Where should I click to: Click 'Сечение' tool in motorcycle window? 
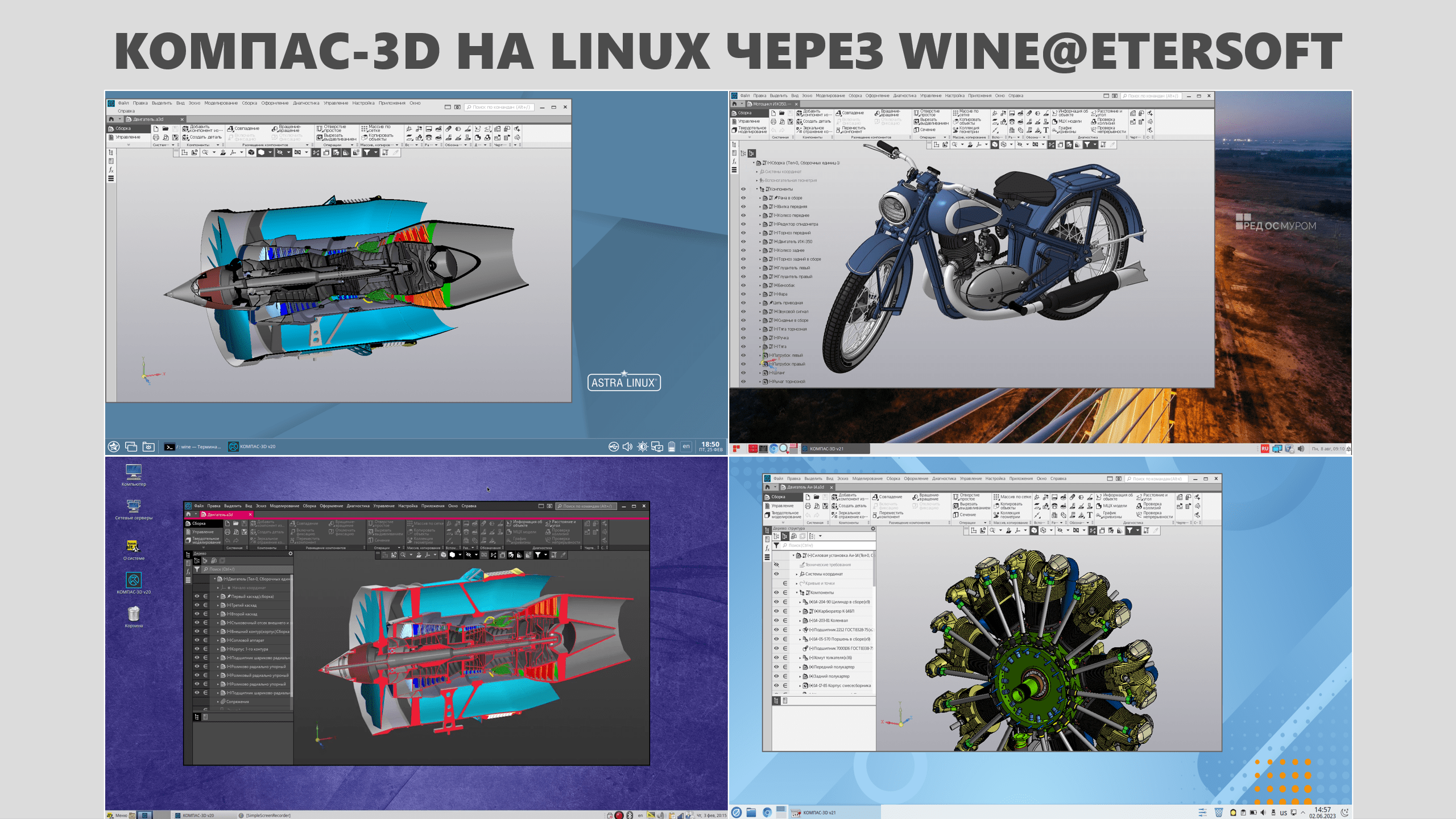point(925,130)
